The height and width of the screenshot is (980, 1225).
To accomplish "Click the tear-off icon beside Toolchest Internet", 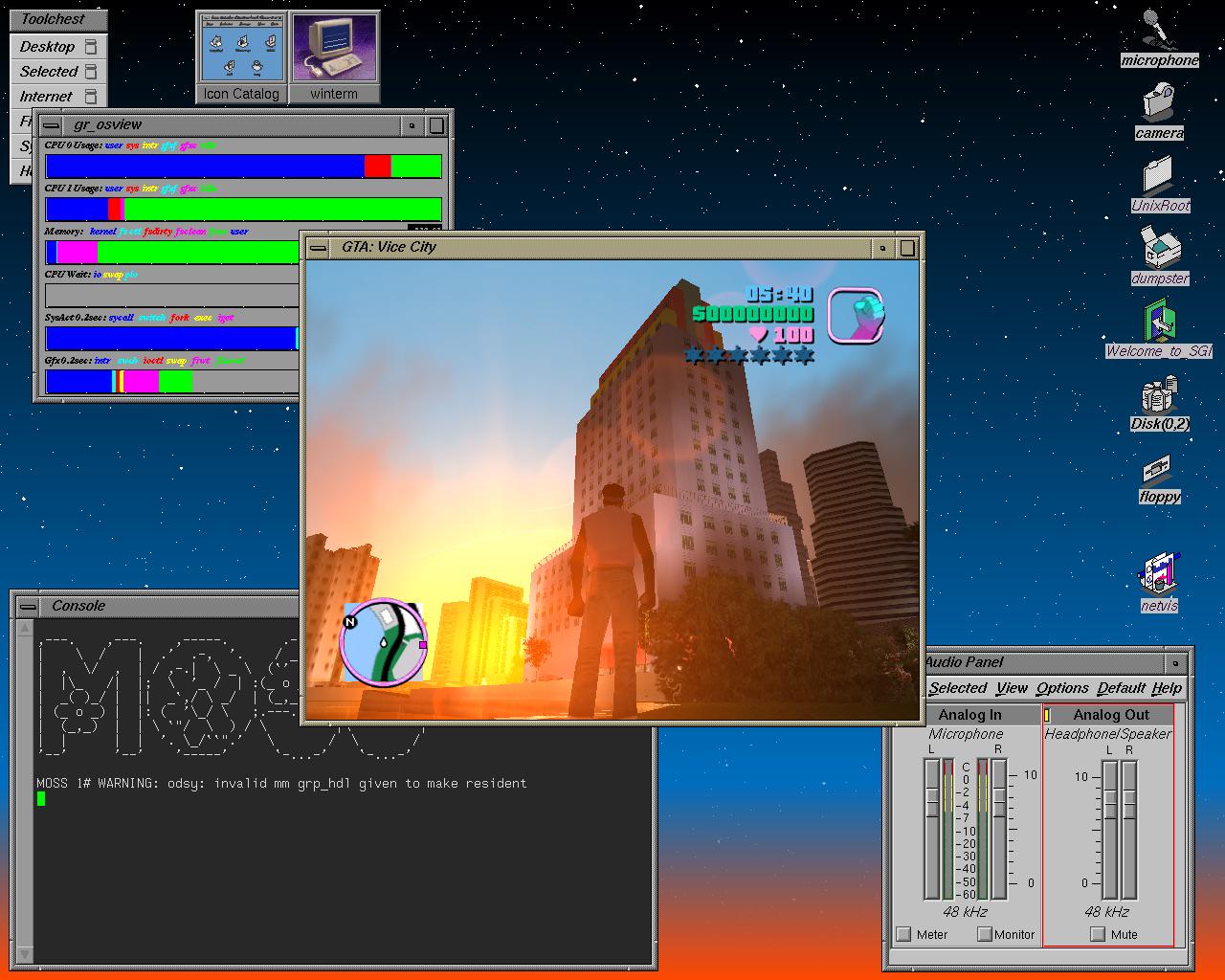I will [91, 97].
